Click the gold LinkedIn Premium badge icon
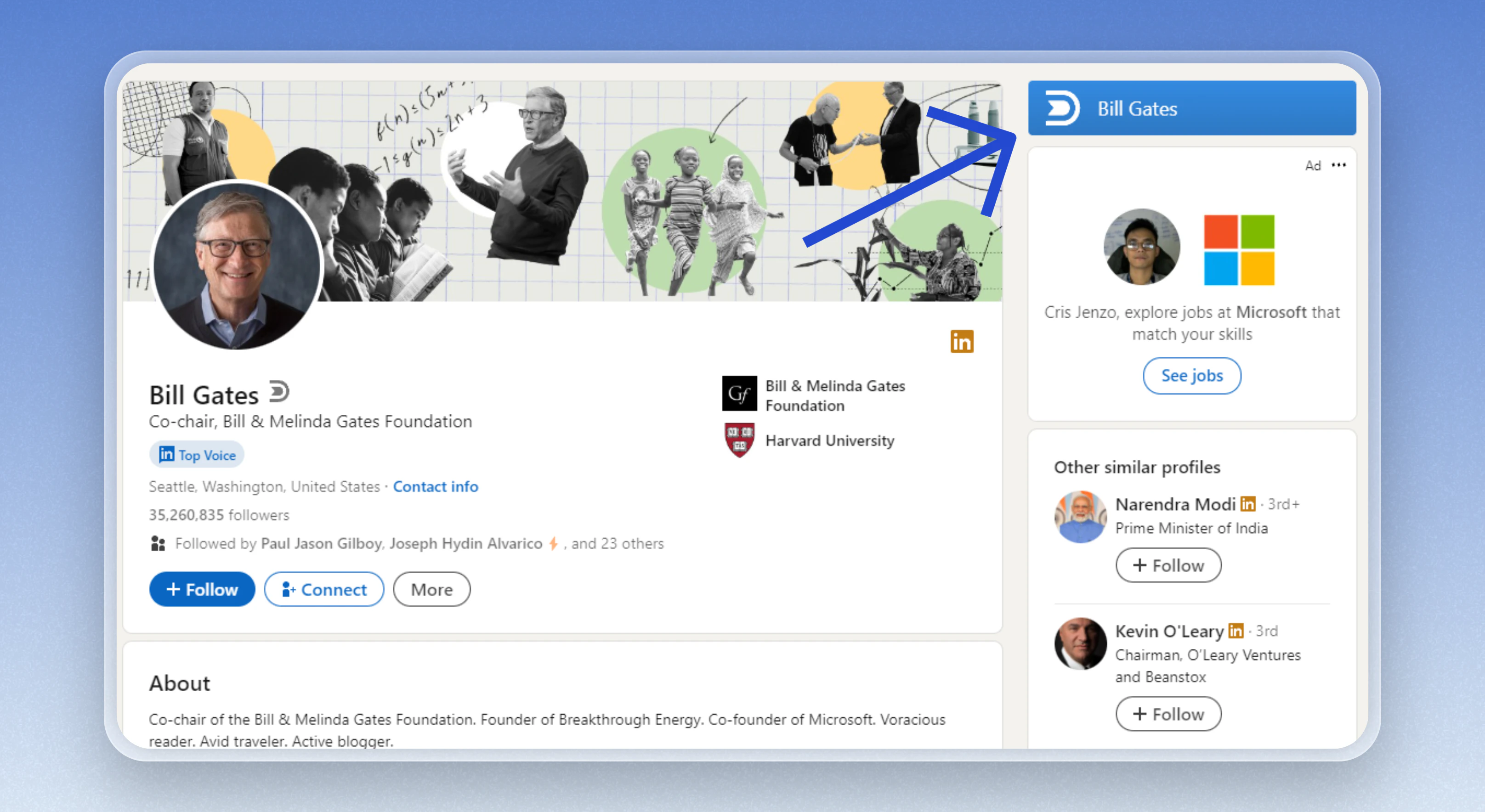This screenshot has height=812, width=1485. coord(961,342)
